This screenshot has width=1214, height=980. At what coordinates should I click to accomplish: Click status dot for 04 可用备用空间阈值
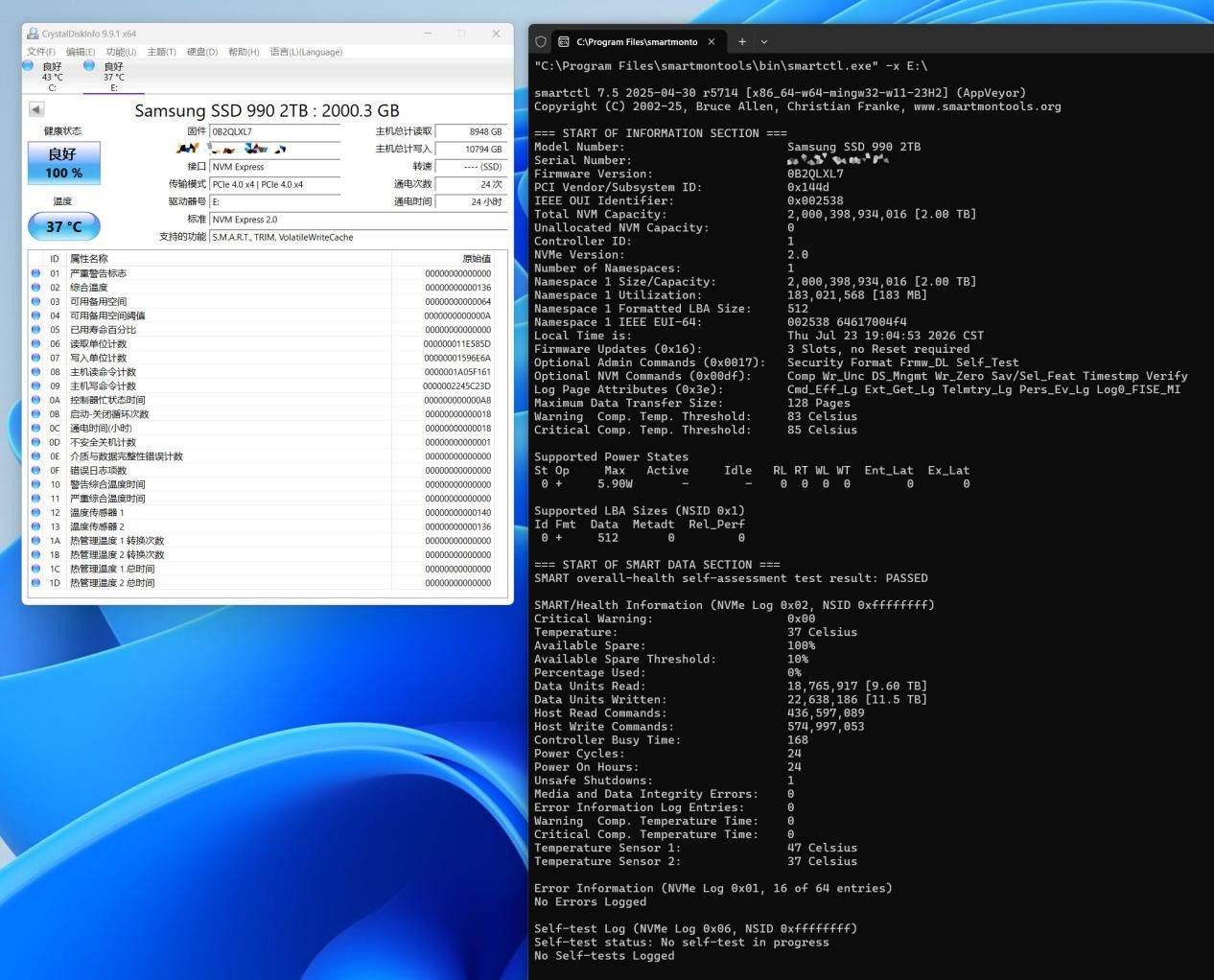(36, 315)
